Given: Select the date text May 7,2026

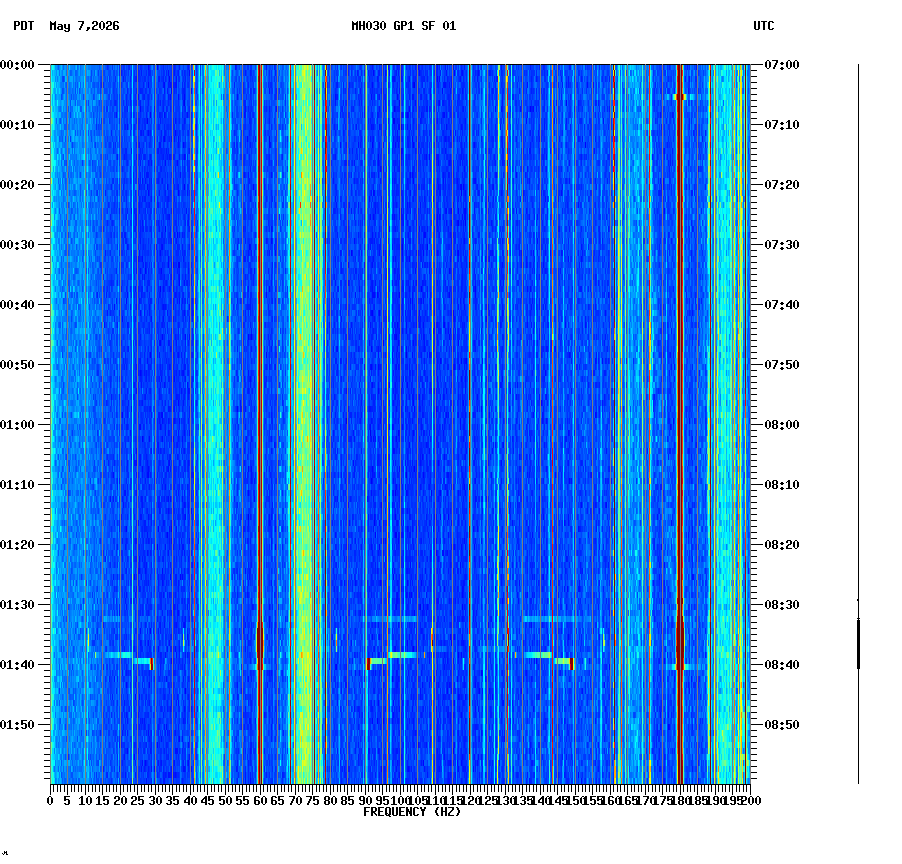Looking at the screenshot, I should (84, 26).
